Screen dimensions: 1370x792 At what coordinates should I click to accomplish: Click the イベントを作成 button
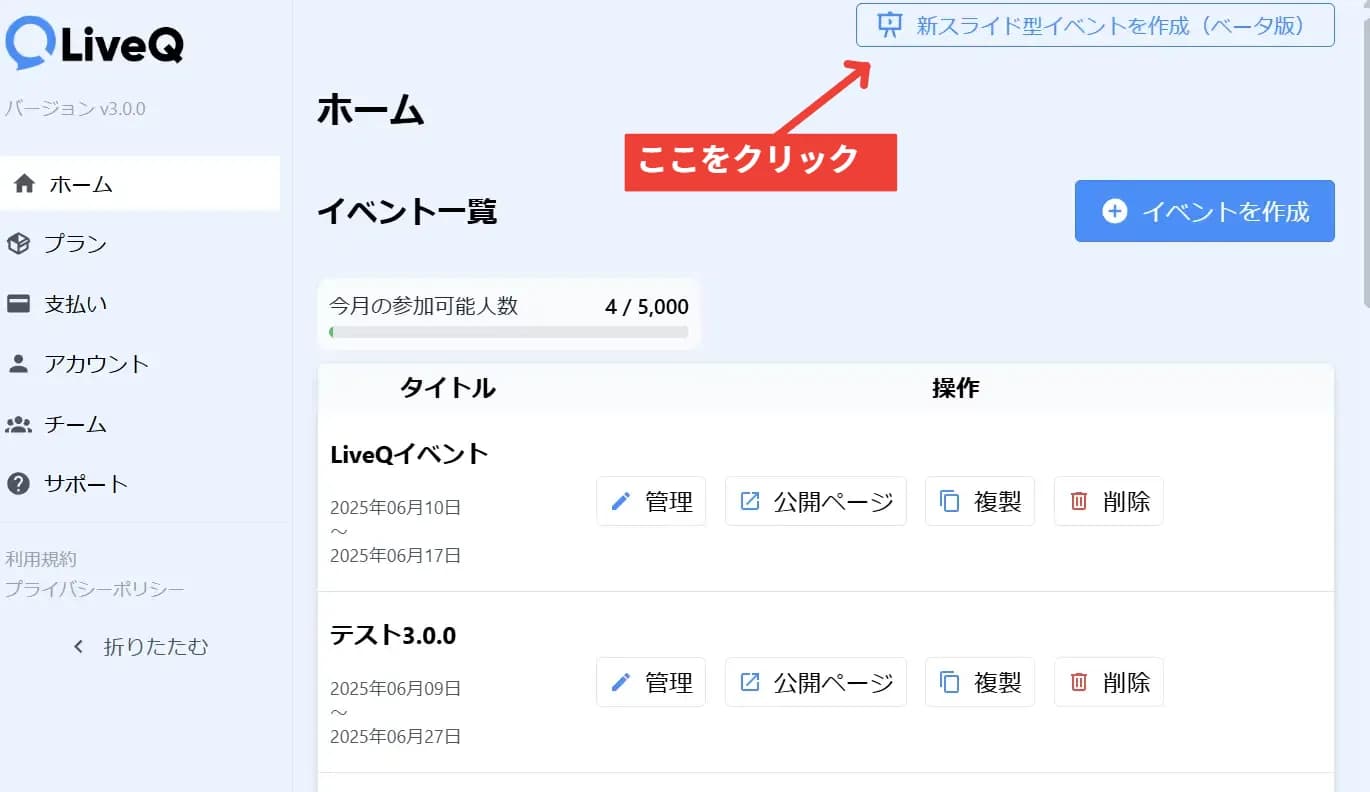pyautogui.click(x=1204, y=211)
